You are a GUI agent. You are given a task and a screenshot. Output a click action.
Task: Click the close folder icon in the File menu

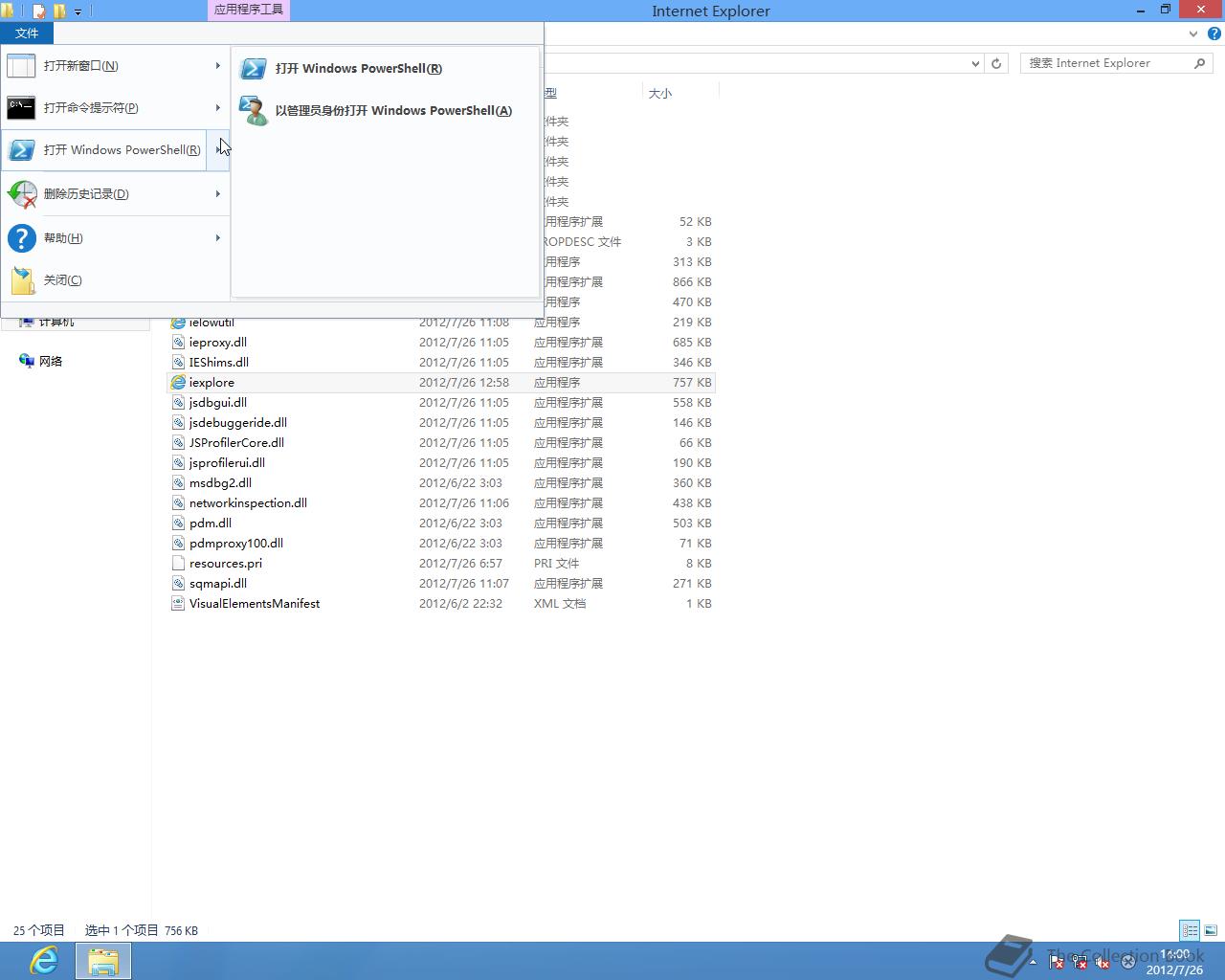pyautogui.click(x=22, y=280)
